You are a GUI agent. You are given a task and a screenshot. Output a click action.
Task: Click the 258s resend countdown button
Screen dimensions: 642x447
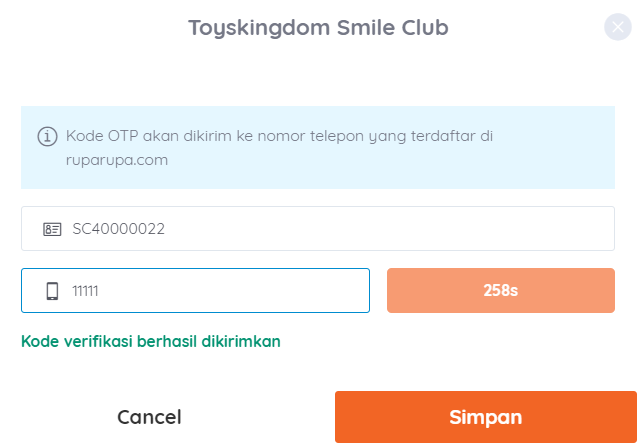coord(500,291)
